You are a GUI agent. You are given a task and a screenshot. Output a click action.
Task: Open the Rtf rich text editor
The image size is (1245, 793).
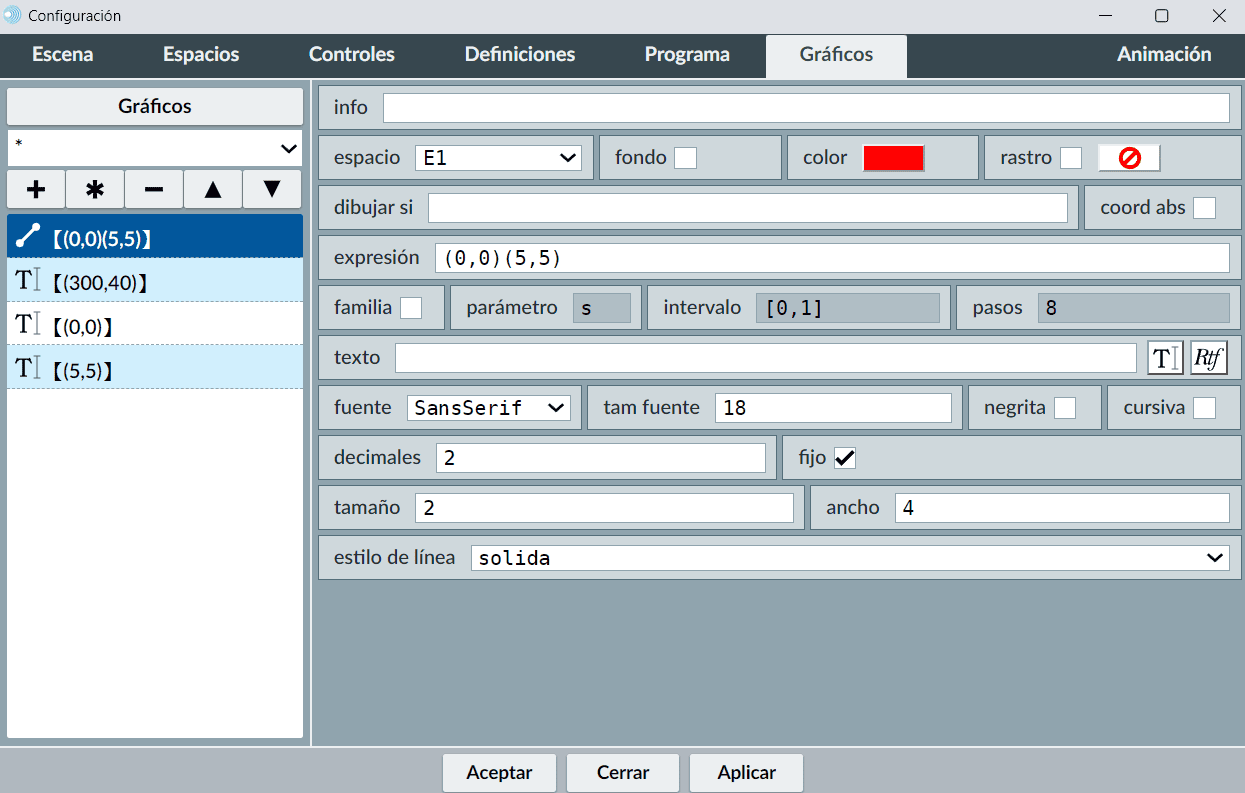1208,358
